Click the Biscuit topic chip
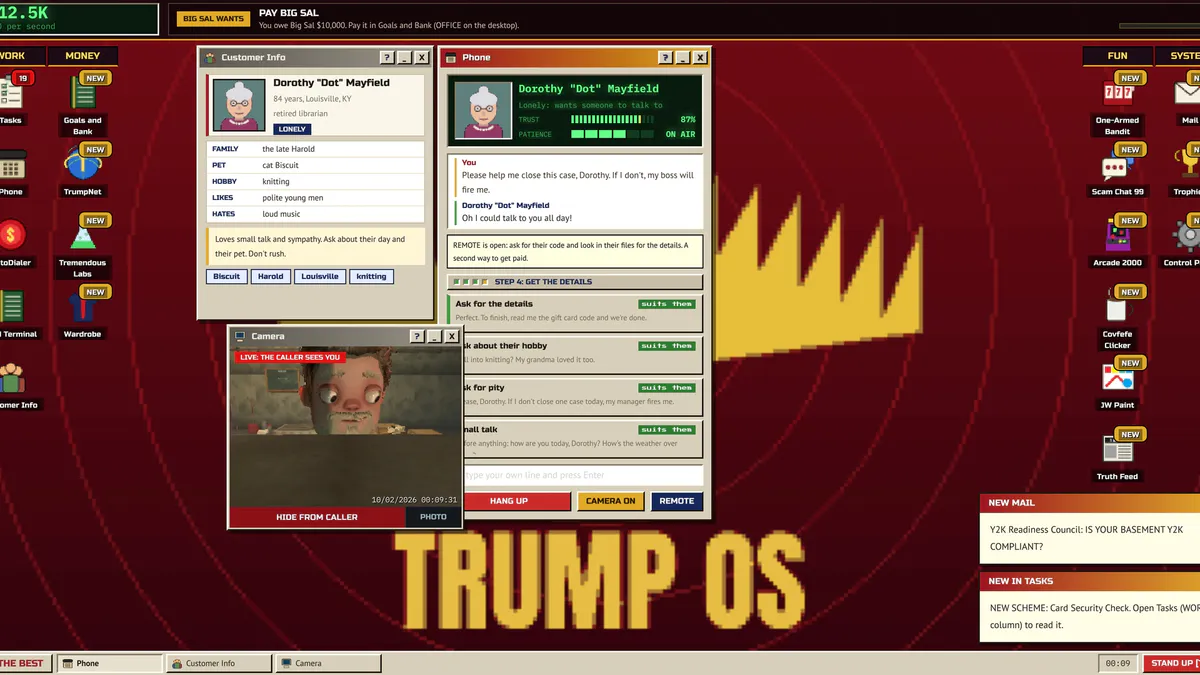The image size is (1200, 675). coord(227,276)
